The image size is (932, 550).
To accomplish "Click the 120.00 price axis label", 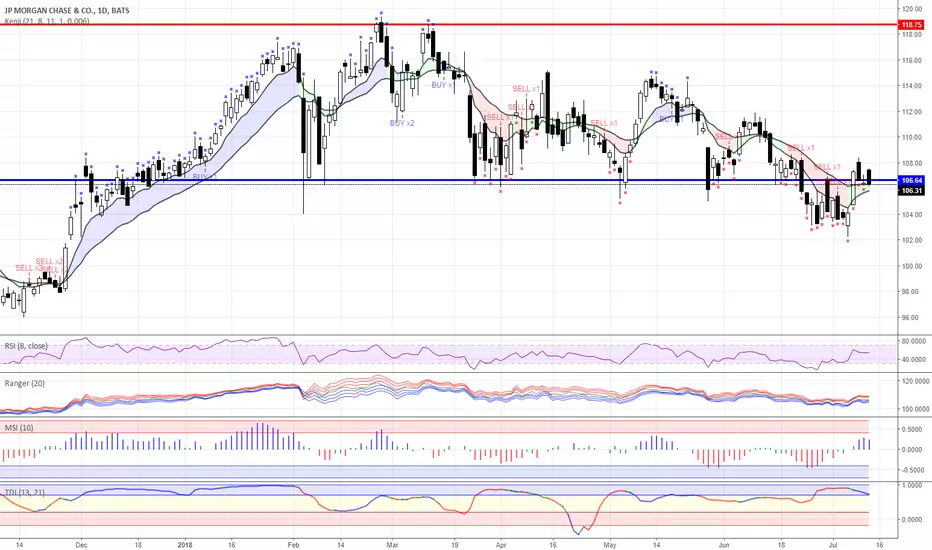I will tap(912, 9).
